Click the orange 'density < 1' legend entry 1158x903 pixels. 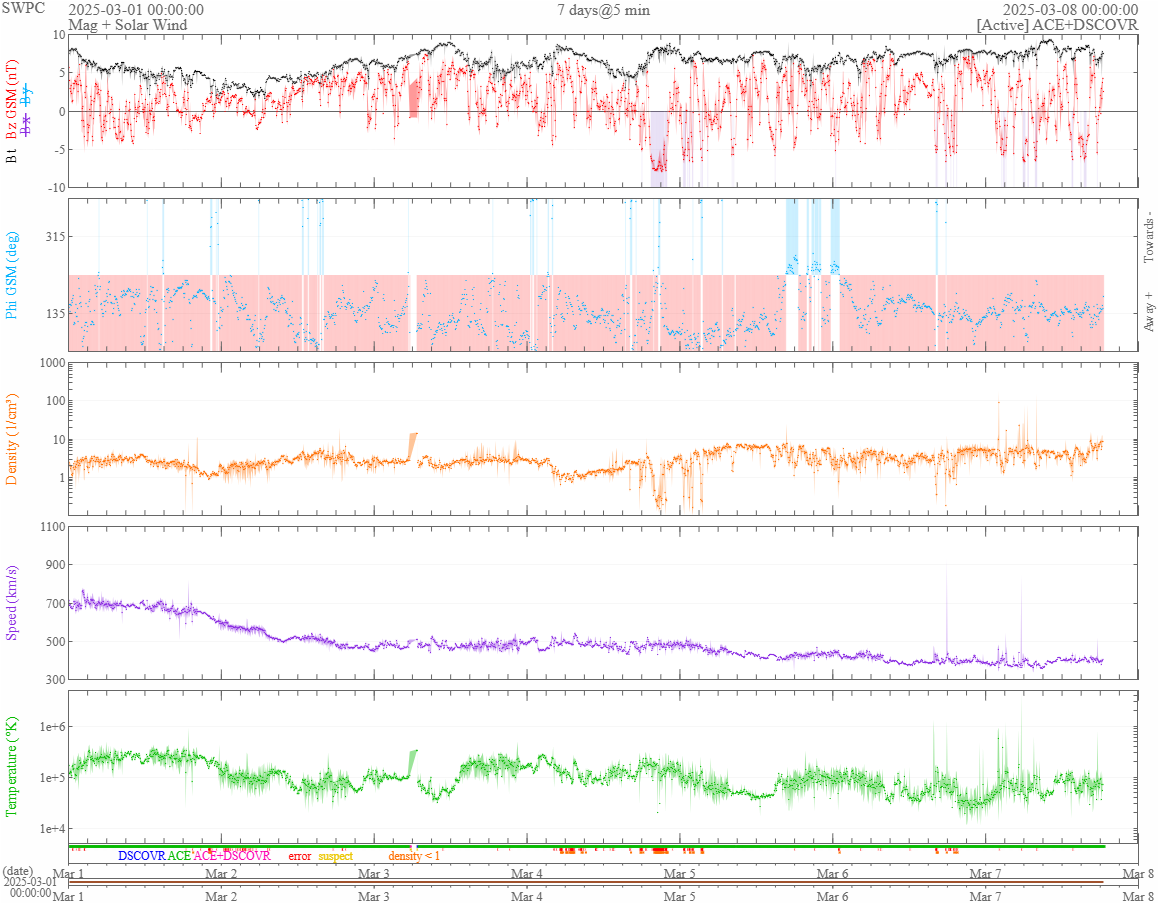(414, 856)
